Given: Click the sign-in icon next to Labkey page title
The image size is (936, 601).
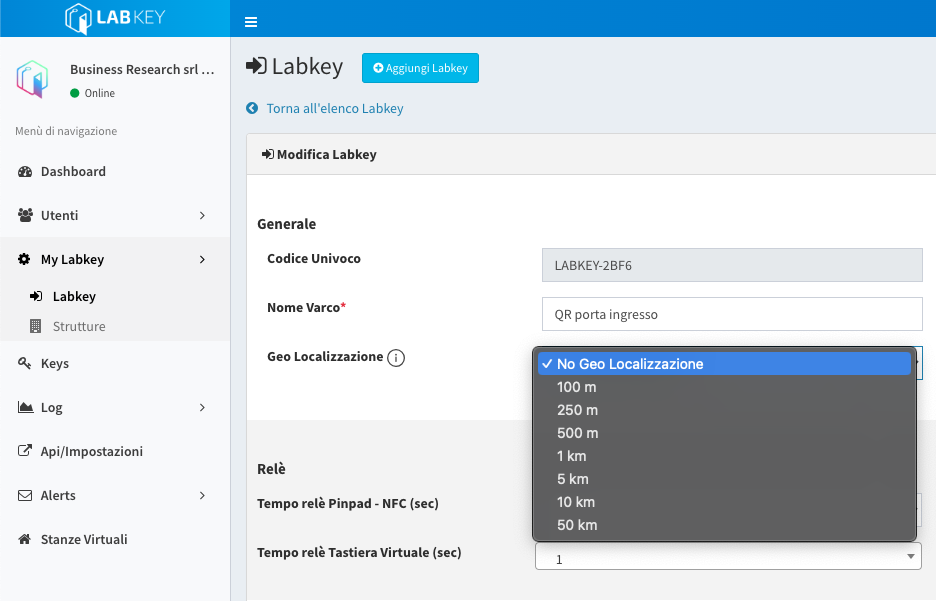Looking at the screenshot, I should (x=256, y=66).
